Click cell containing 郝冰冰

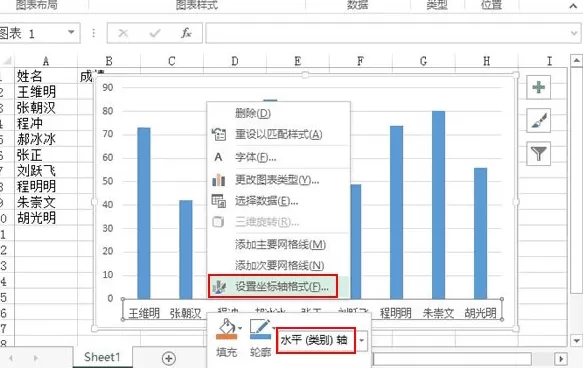46,139
